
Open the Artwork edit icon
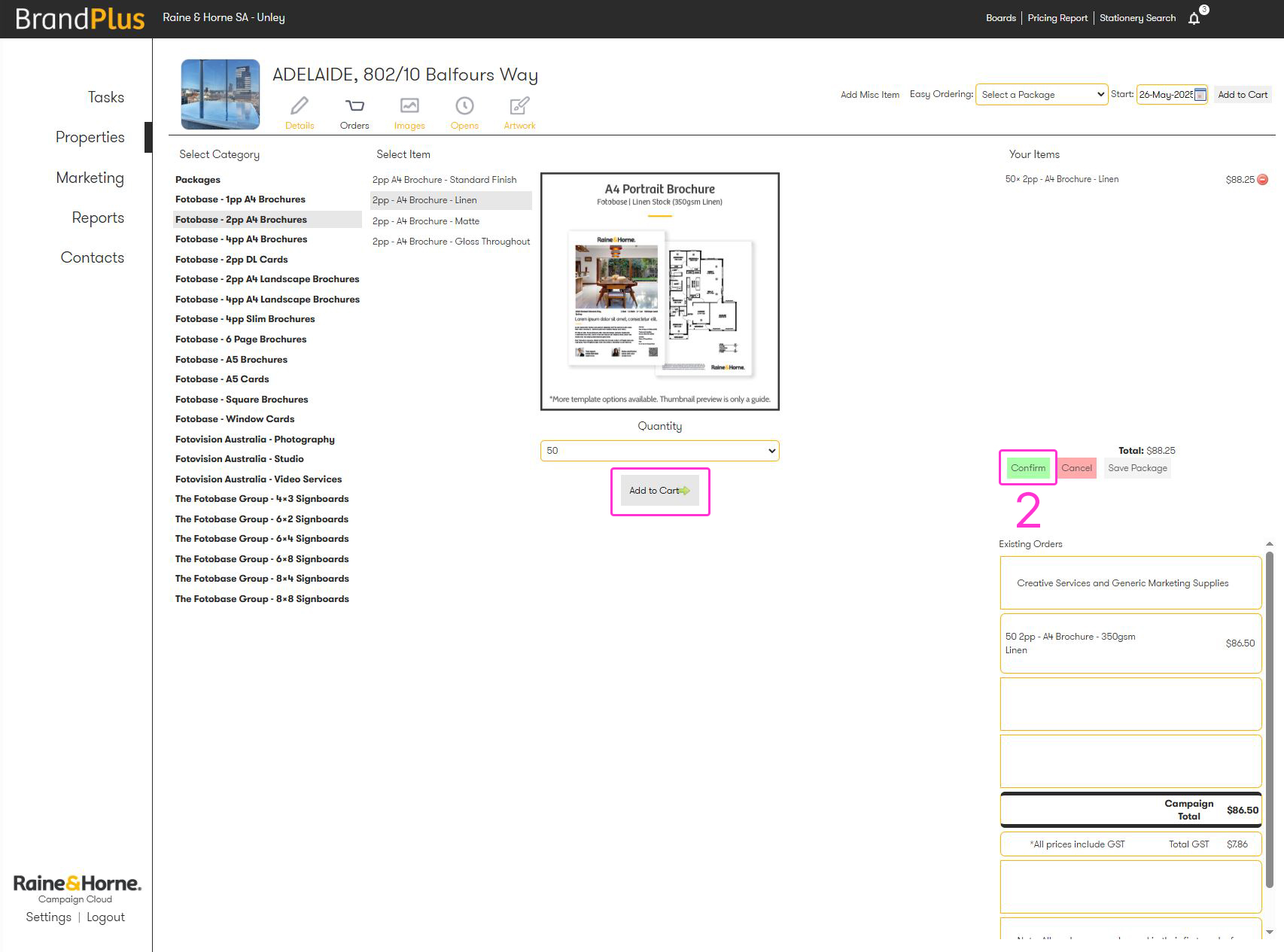click(519, 105)
